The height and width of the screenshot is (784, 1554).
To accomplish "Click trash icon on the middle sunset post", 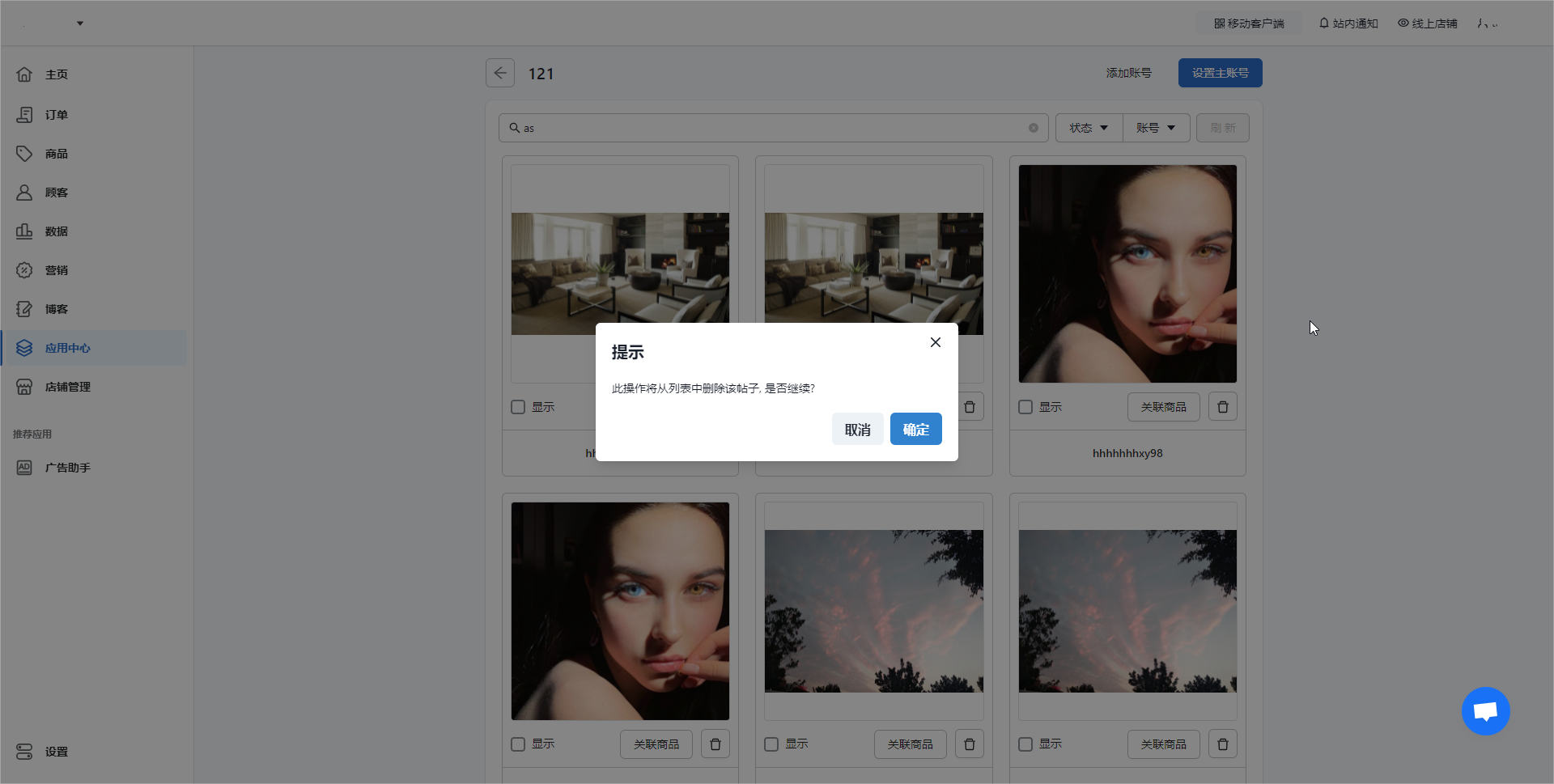I will tap(970, 744).
